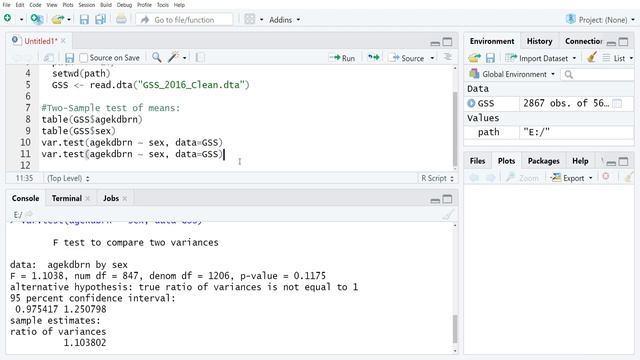Click the code tools magic wand

click(173, 58)
